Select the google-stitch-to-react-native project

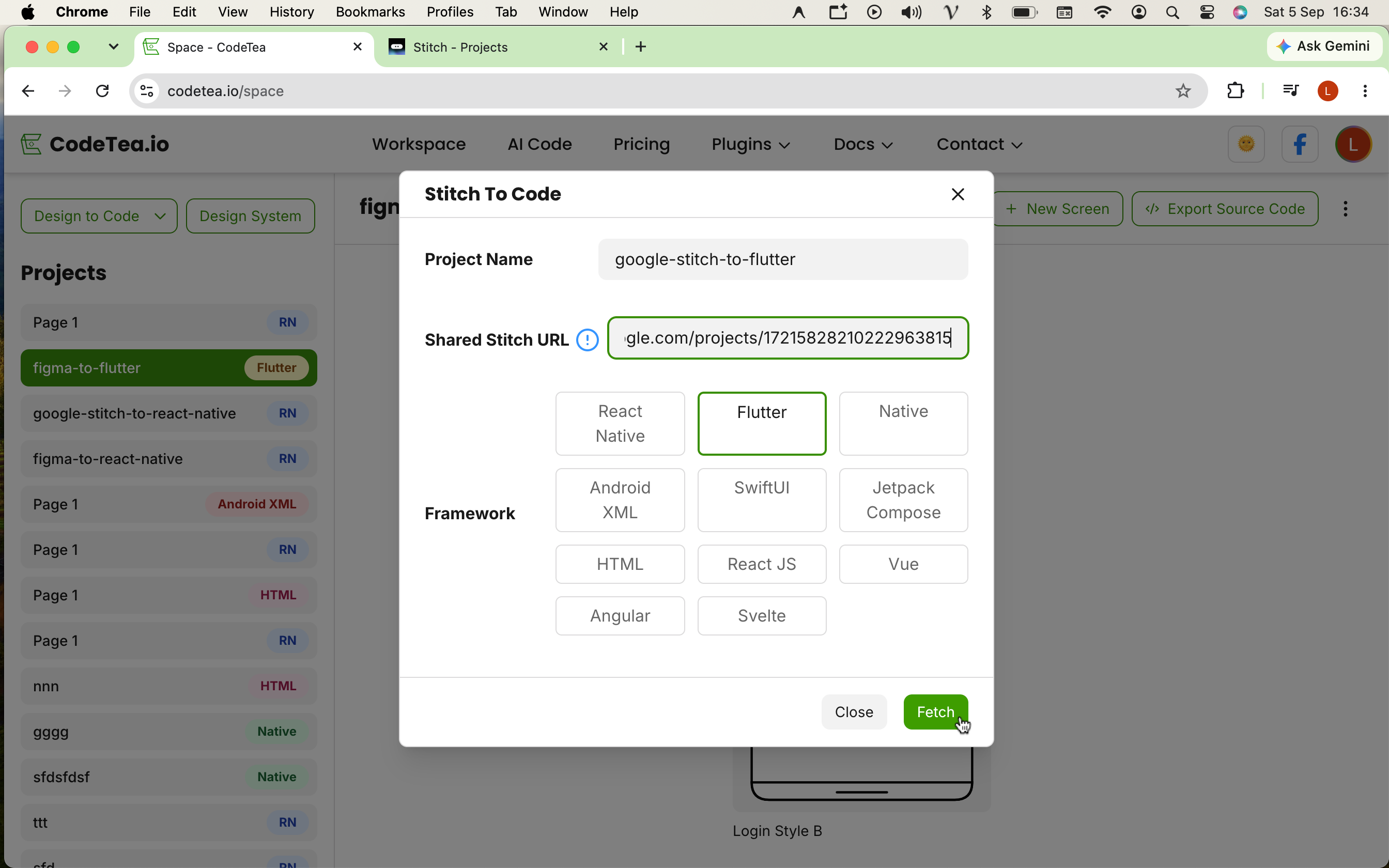point(169,413)
